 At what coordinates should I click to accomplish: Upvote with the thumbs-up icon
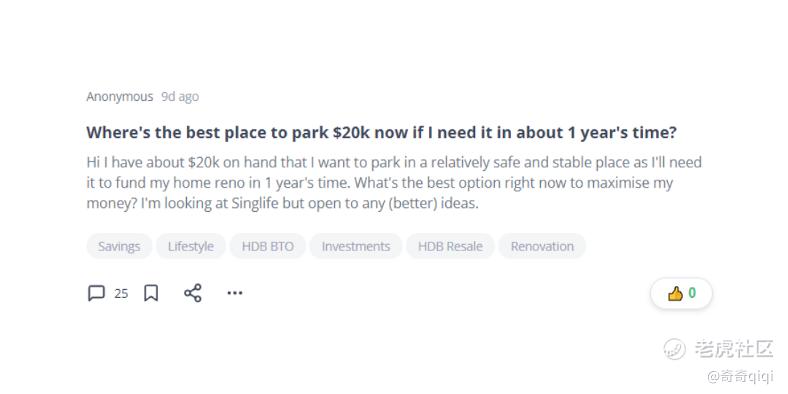tap(675, 293)
